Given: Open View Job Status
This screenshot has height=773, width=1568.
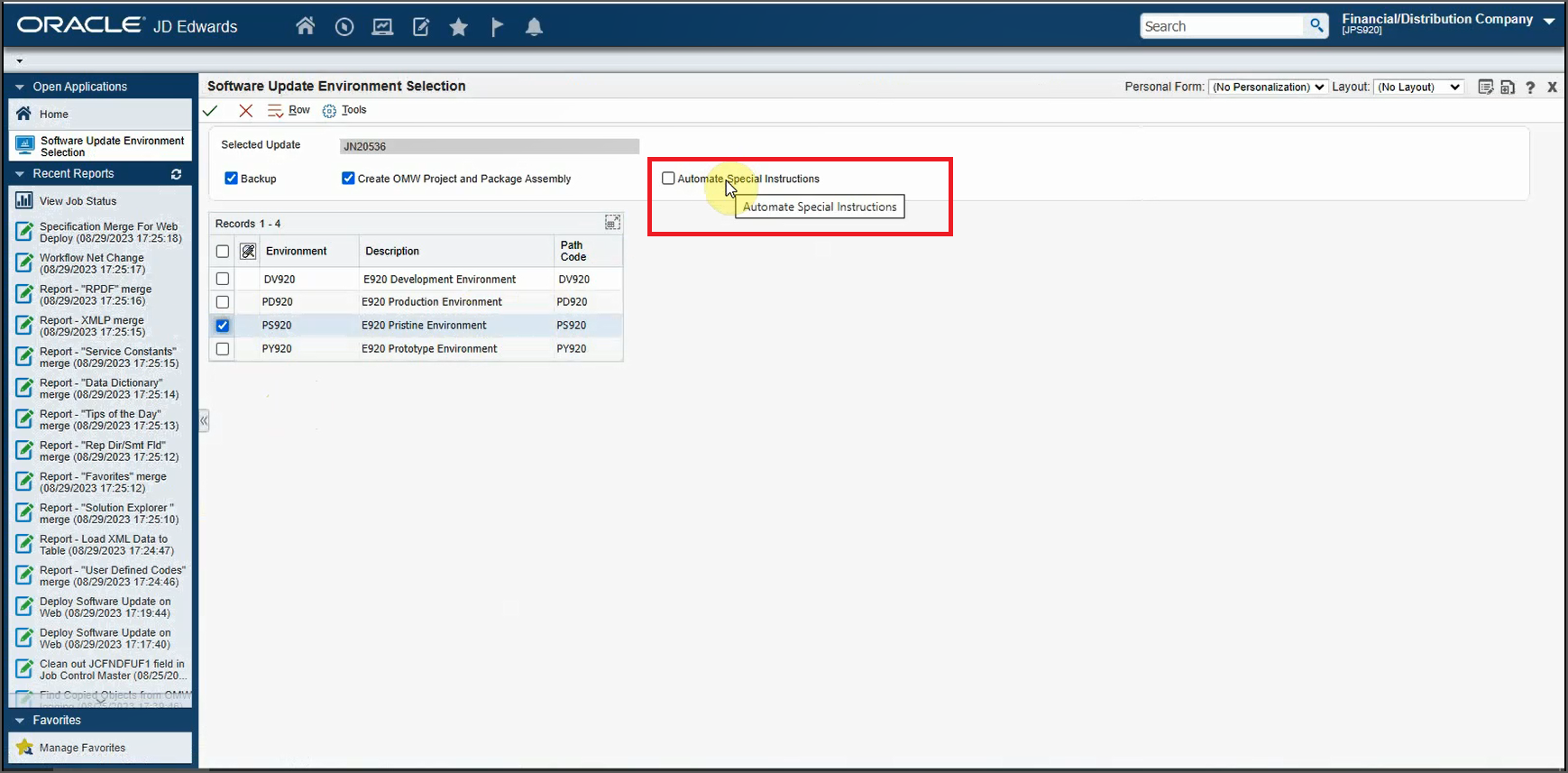Looking at the screenshot, I should tap(100, 201).
